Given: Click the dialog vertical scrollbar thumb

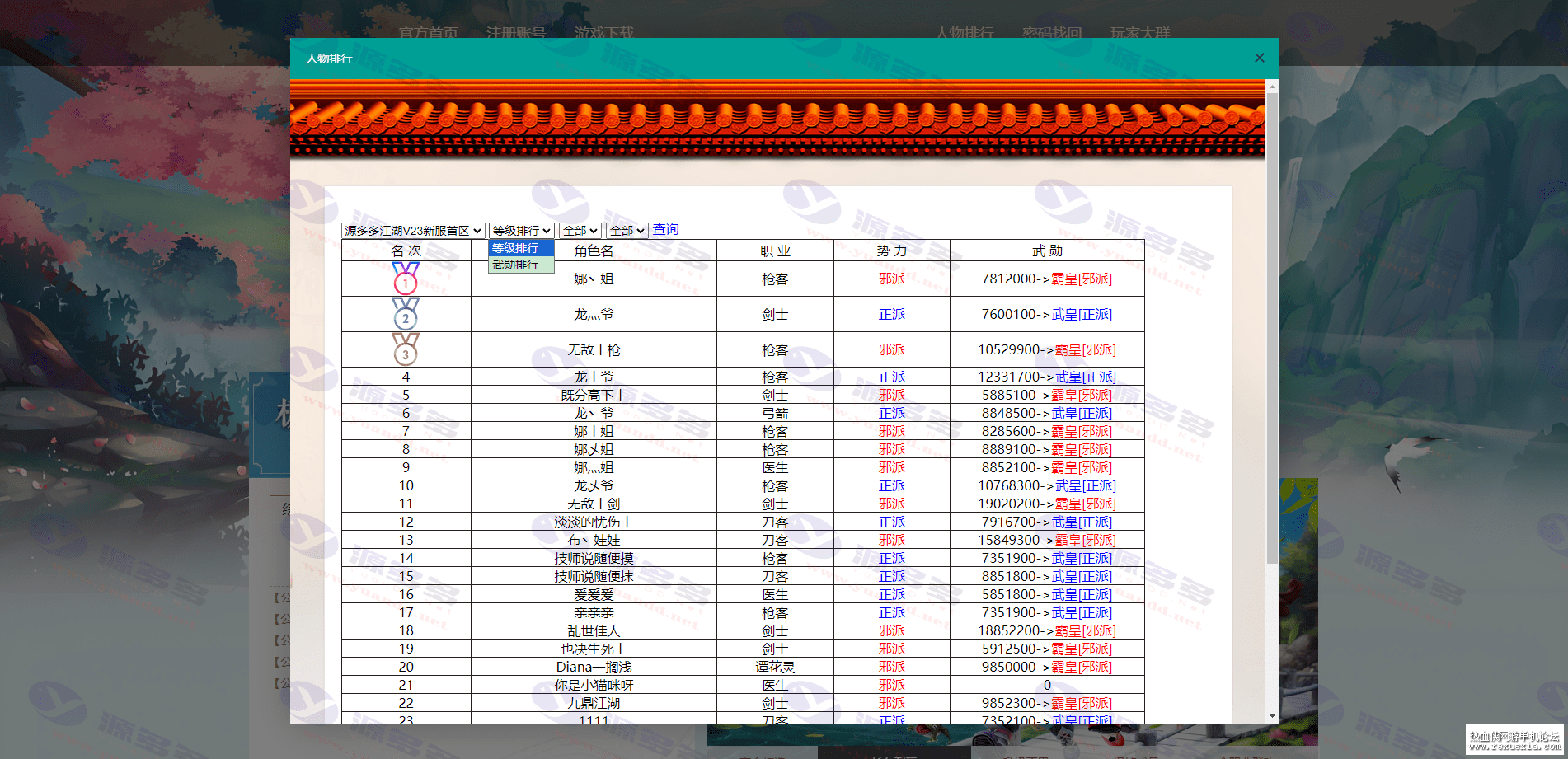Looking at the screenshot, I should tap(1272, 328).
